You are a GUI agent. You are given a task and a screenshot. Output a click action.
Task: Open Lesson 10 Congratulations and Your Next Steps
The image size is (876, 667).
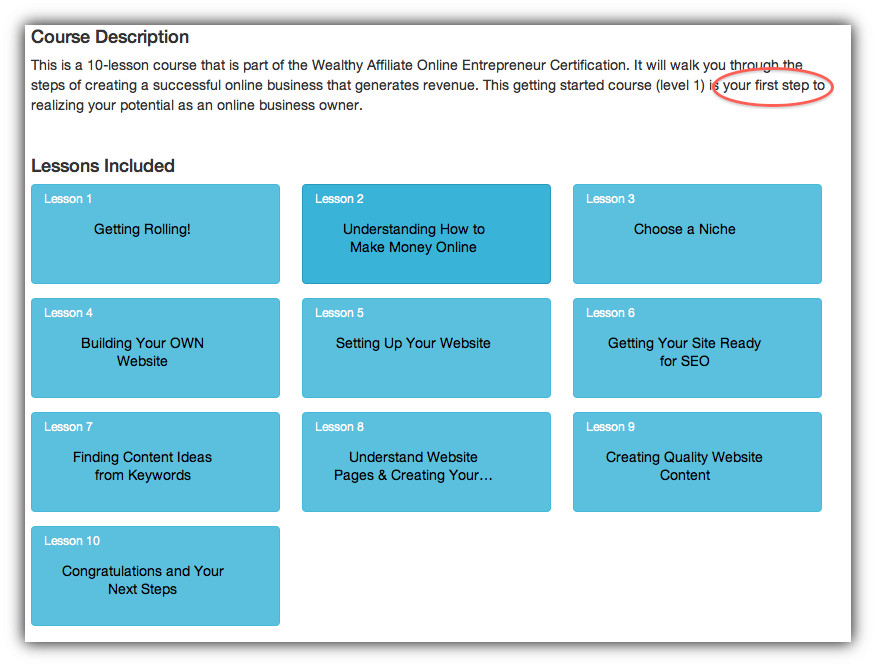(155, 576)
